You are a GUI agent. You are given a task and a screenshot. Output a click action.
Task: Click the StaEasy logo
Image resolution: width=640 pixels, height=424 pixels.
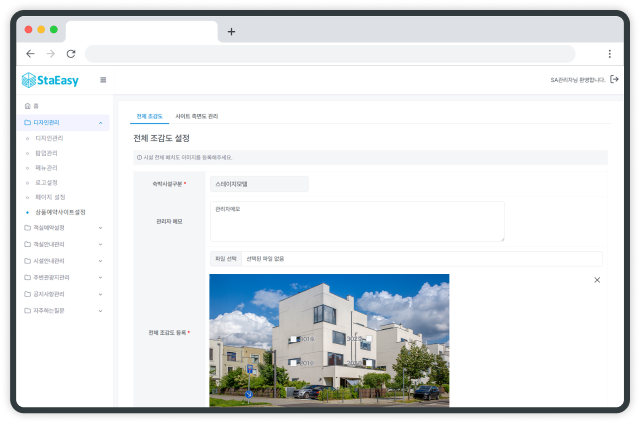pos(50,80)
